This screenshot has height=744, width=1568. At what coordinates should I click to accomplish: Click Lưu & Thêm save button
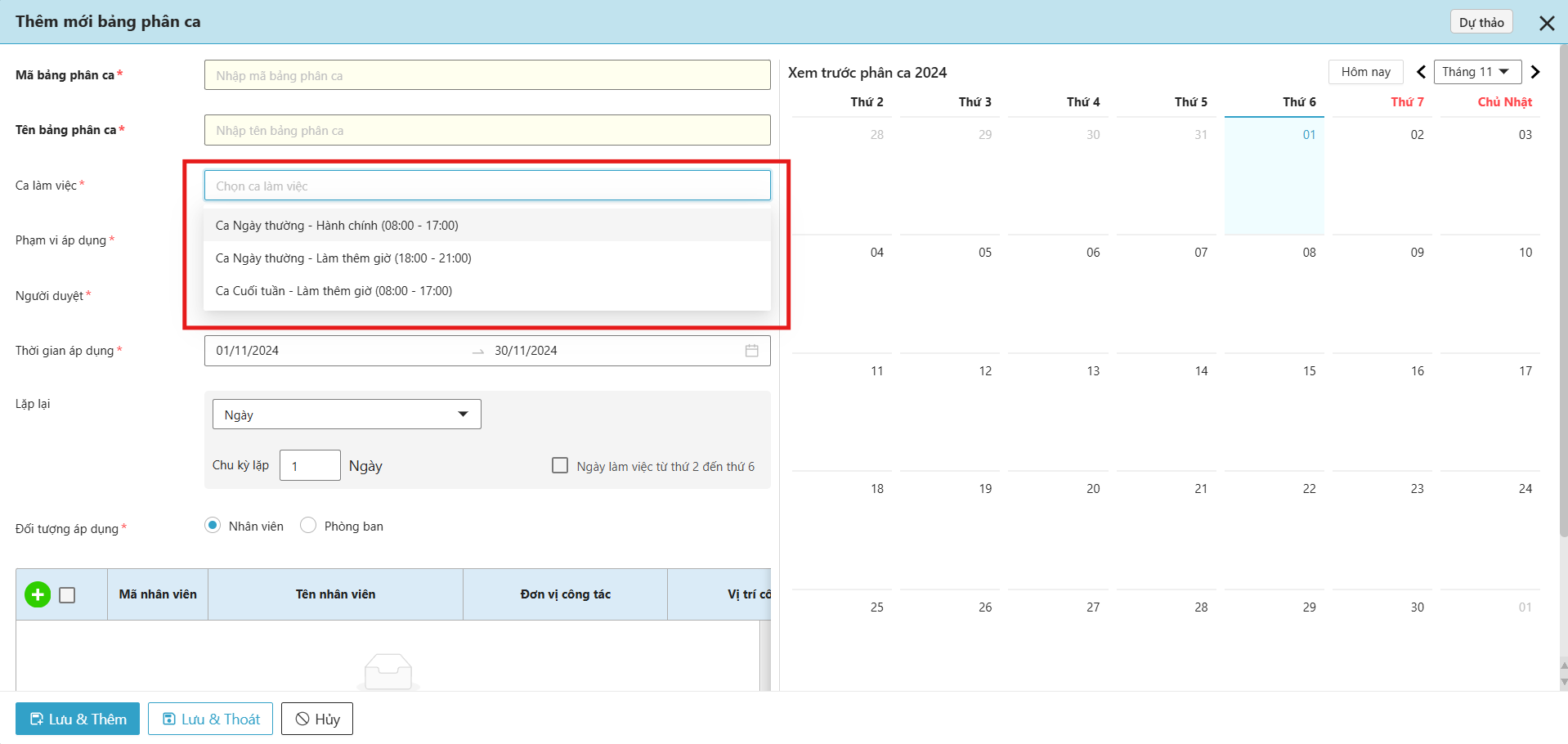click(x=78, y=719)
